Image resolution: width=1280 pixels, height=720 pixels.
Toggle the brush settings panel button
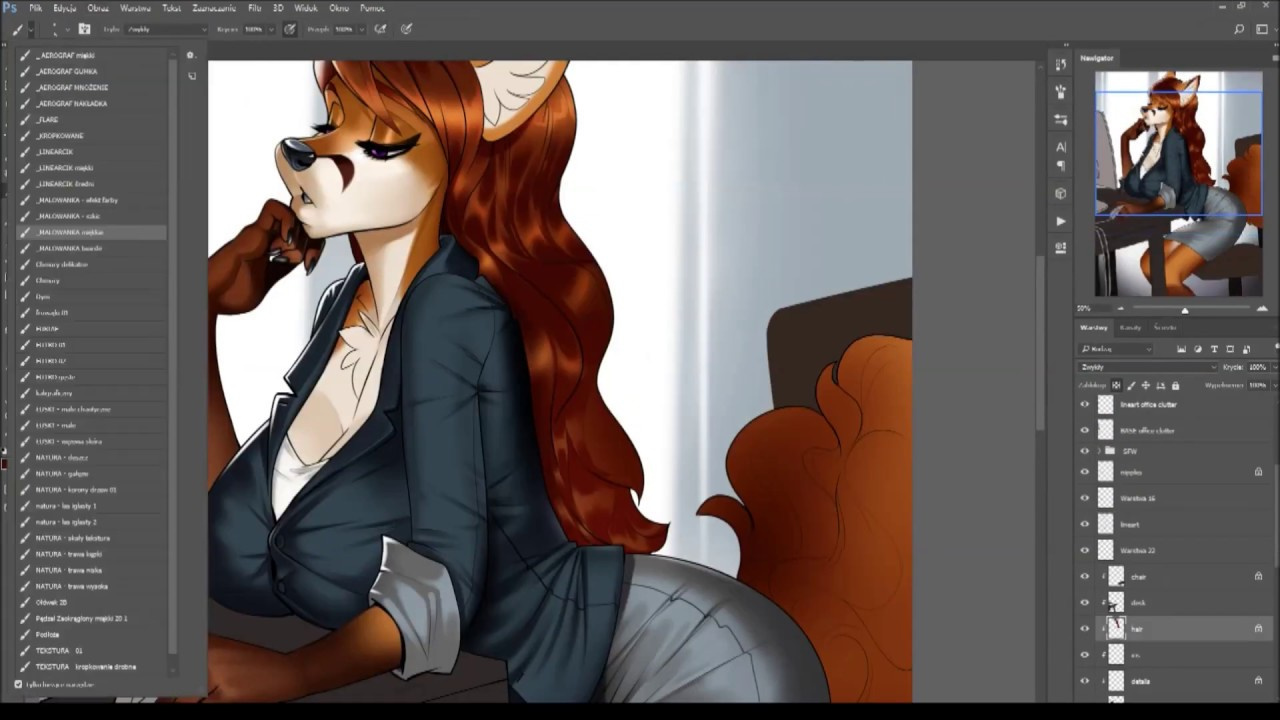point(84,29)
